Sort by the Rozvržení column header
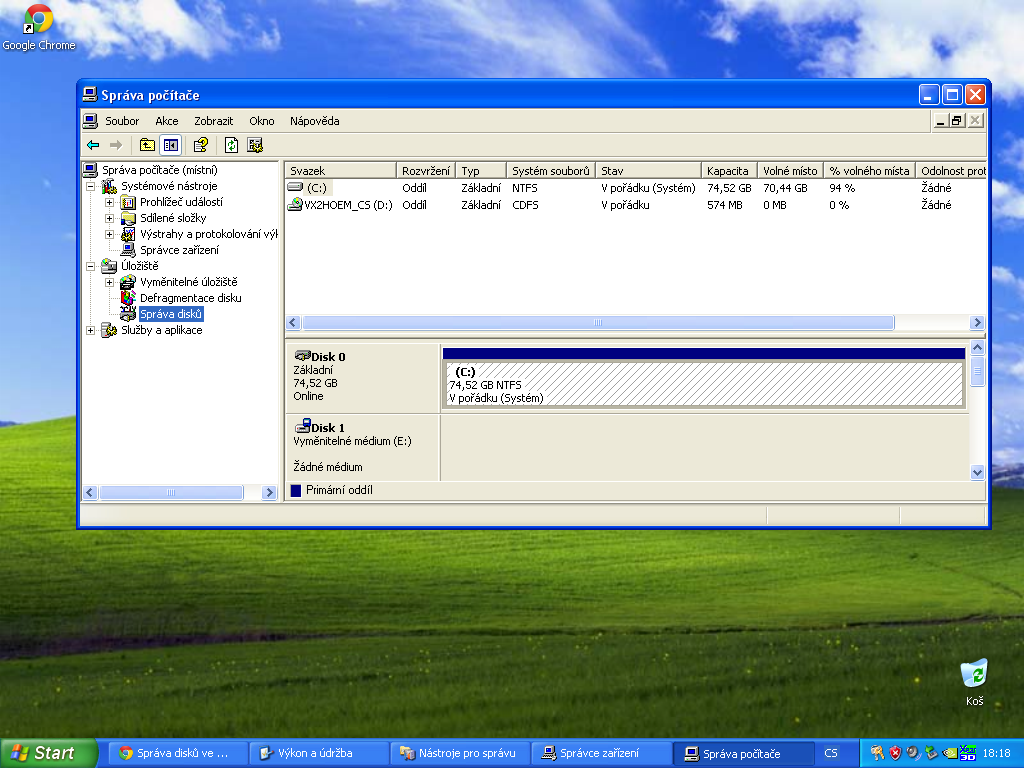 (x=426, y=170)
